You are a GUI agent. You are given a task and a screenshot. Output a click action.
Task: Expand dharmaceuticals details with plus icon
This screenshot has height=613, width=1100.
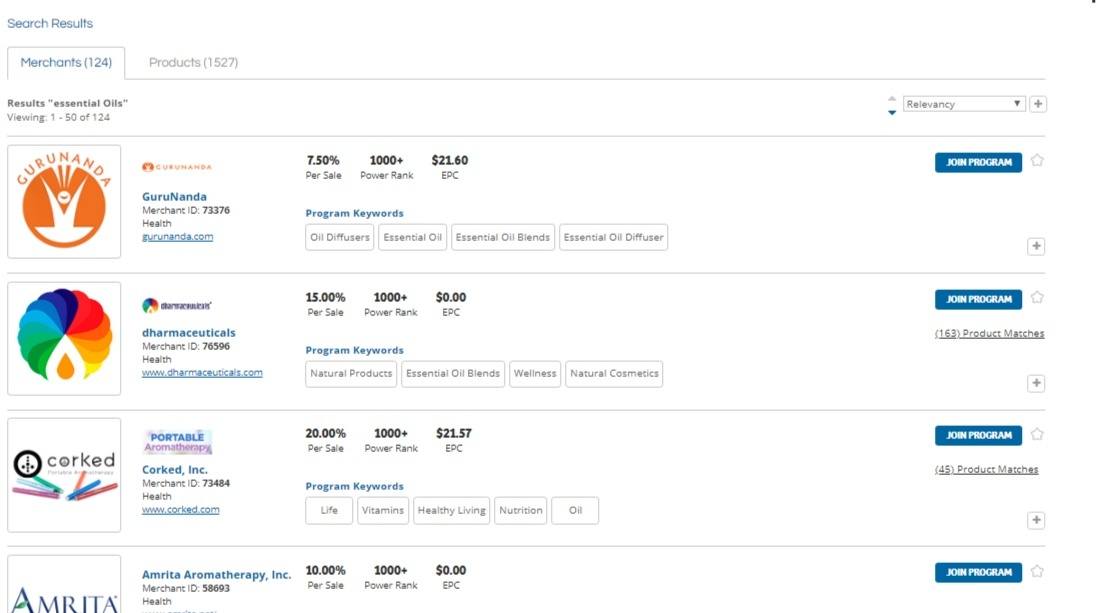point(1035,383)
